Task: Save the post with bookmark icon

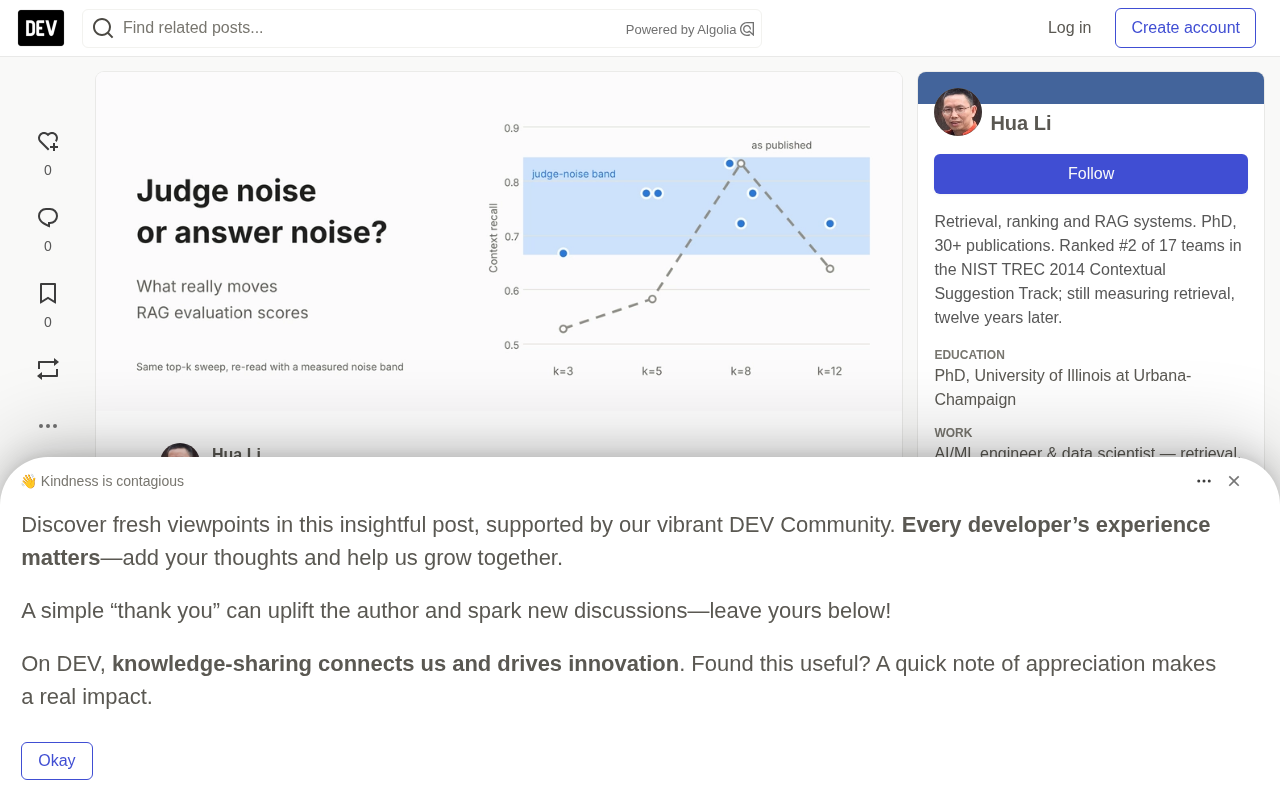Action: point(48,294)
